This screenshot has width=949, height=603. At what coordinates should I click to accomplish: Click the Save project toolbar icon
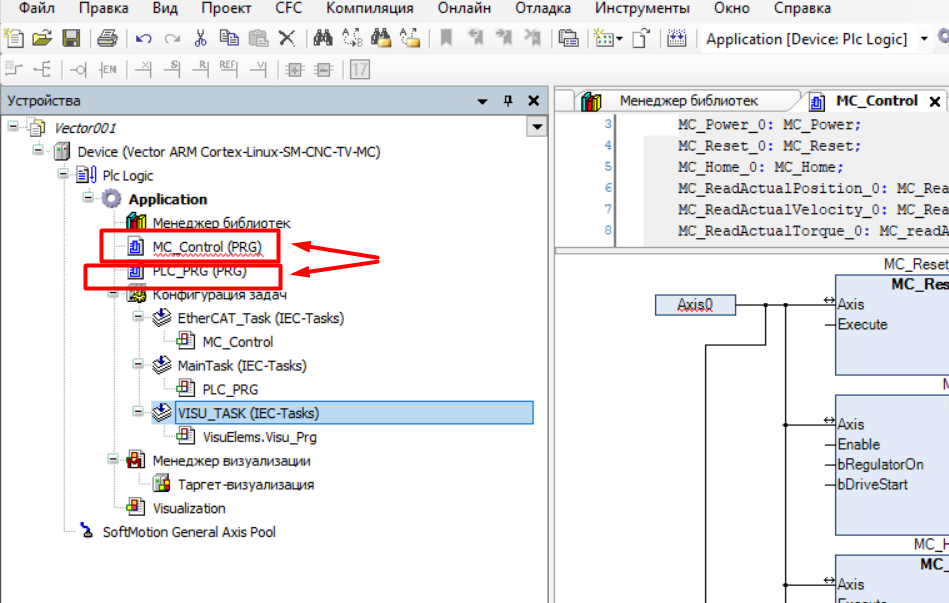tap(71, 39)
